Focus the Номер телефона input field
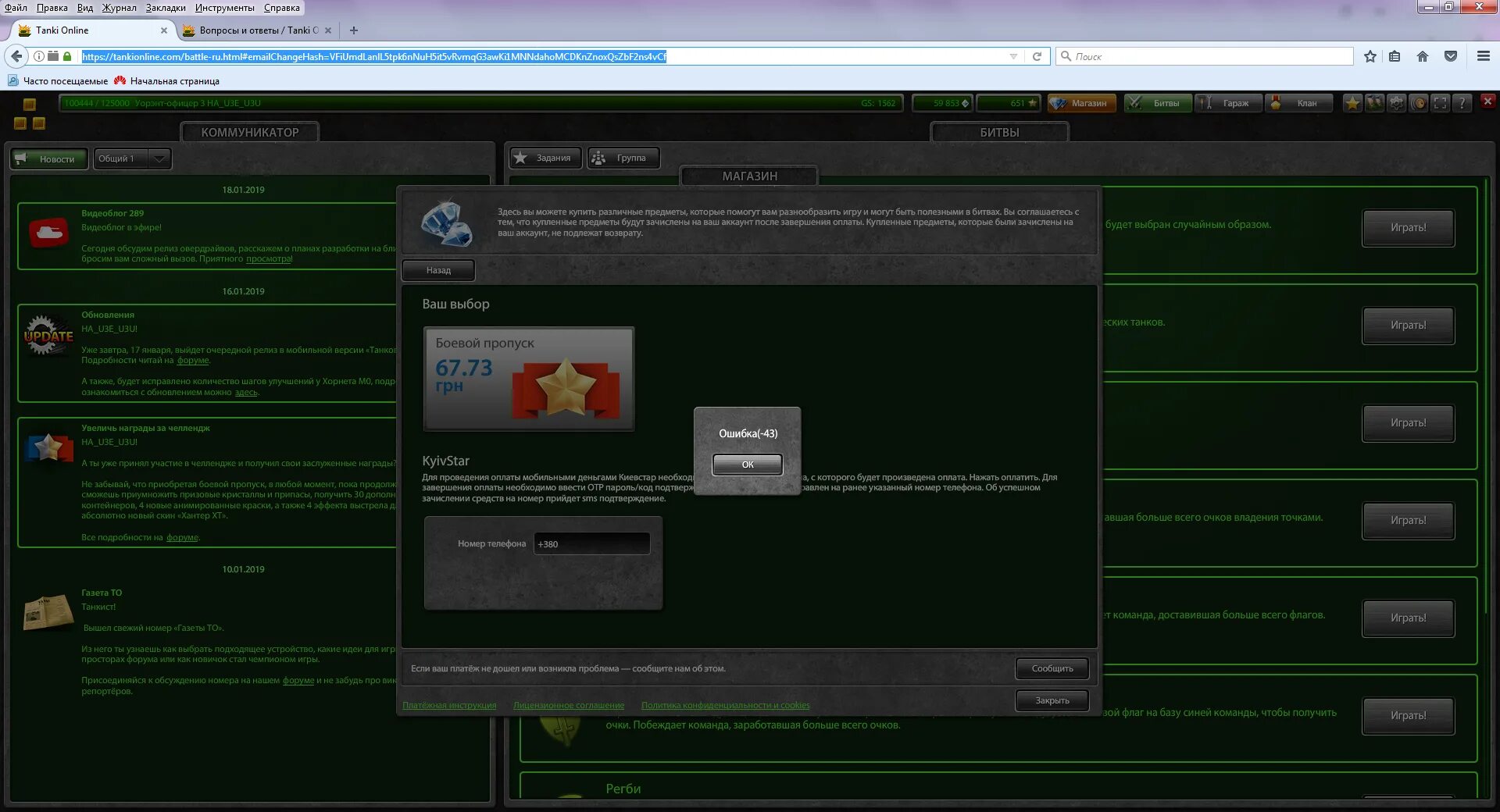 click(x=591, y=543)
